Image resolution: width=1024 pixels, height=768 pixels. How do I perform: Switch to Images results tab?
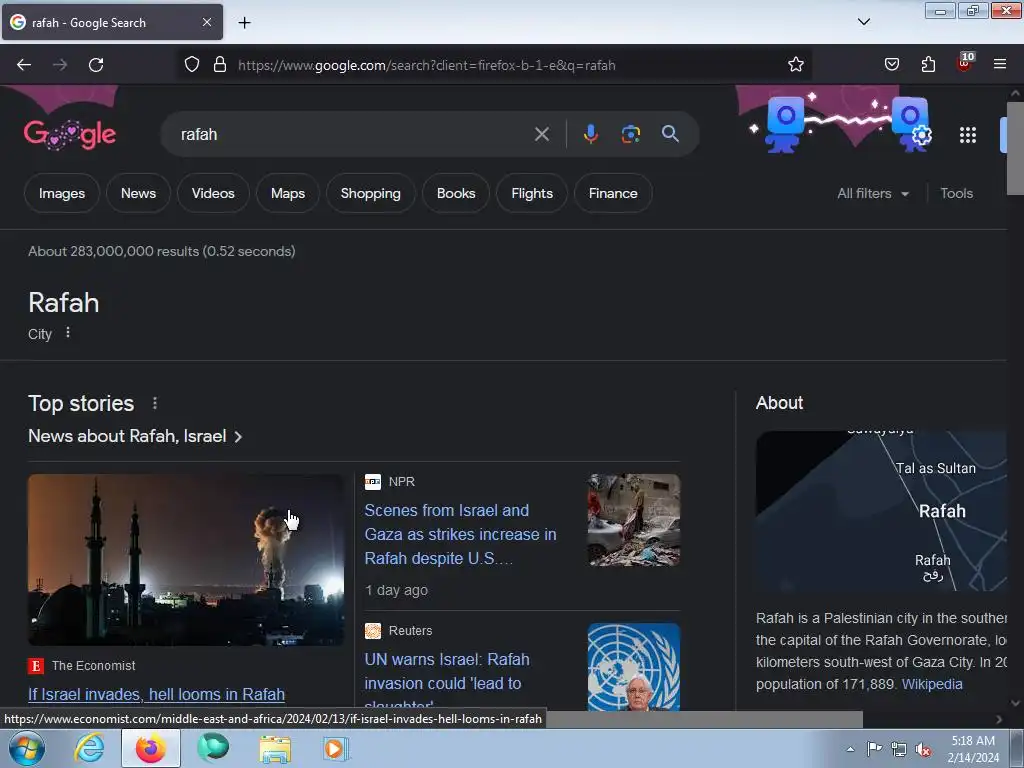point(62,193)
